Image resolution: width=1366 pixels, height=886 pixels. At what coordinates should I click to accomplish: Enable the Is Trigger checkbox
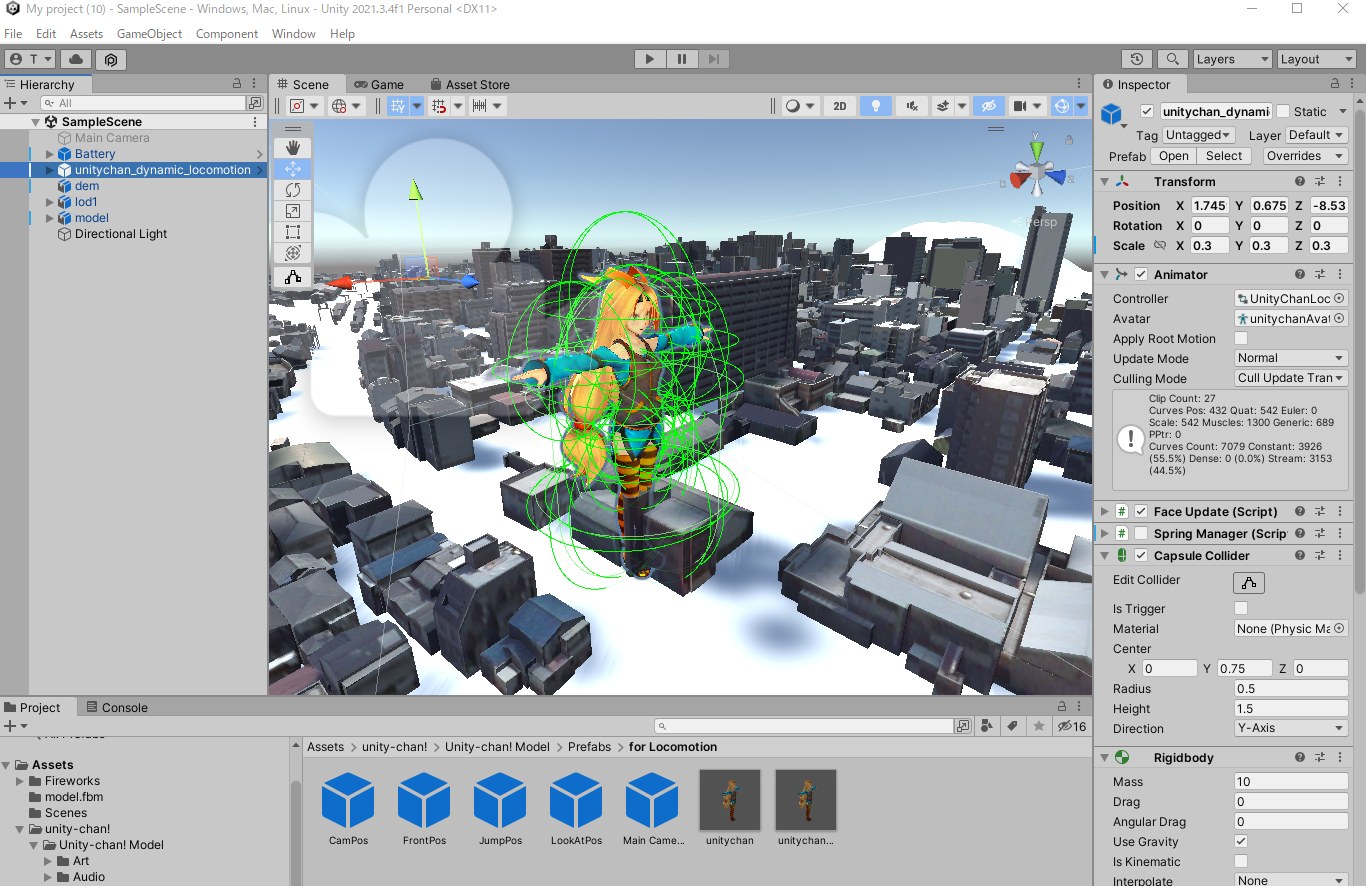pyautogui.click(x=1241, y=609)
